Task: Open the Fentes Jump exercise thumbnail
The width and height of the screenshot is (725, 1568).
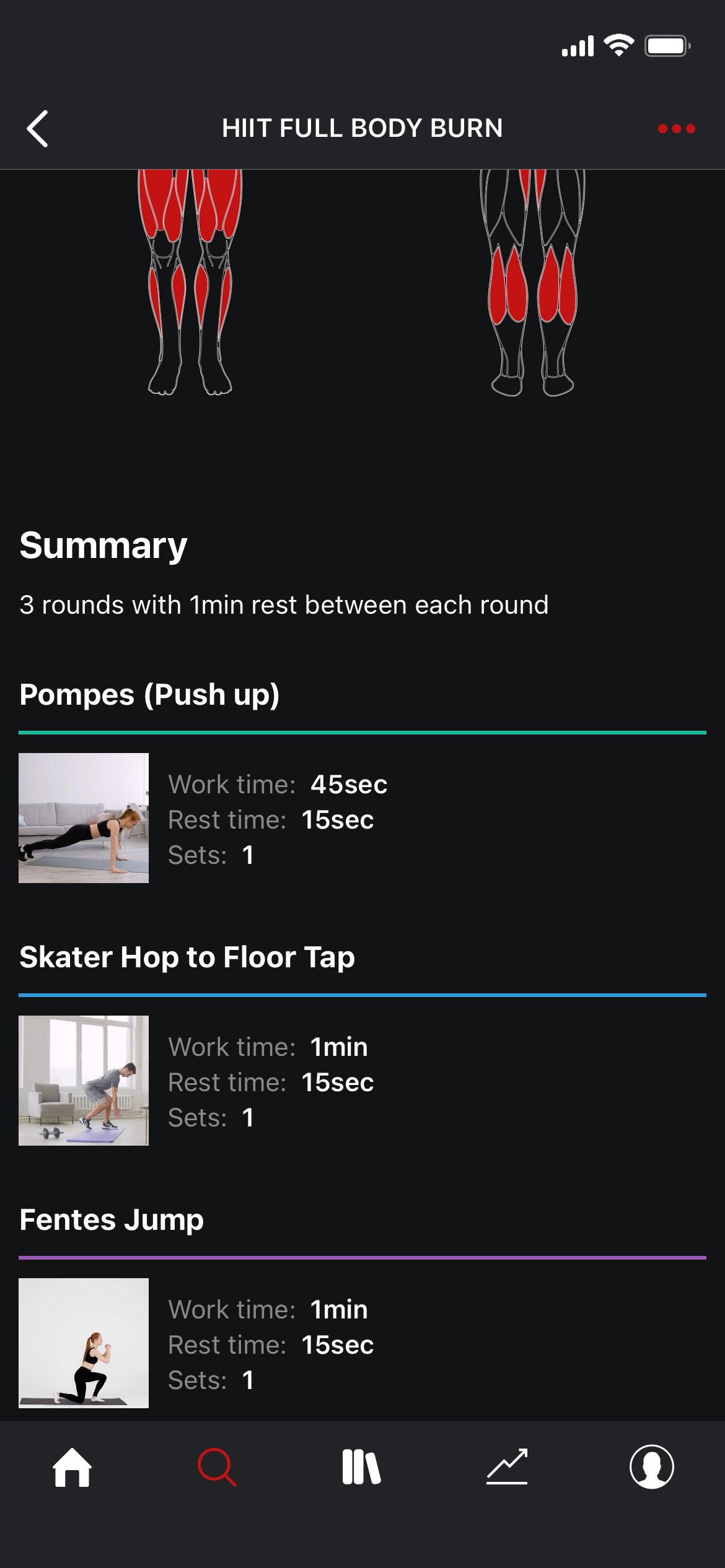Action: pyautogui.click(x=84, y=1343)
